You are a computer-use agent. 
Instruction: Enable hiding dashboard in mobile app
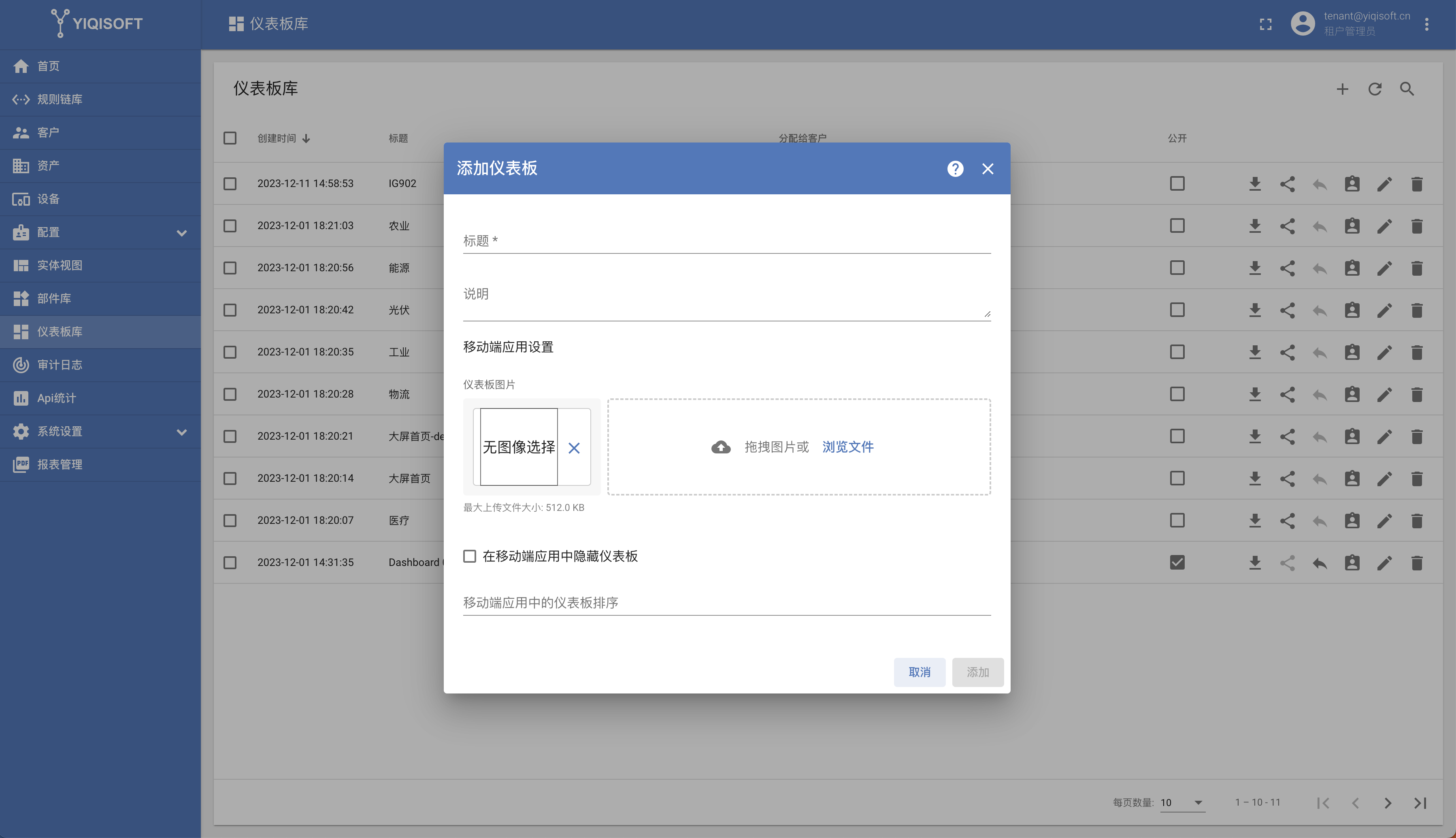470,556
